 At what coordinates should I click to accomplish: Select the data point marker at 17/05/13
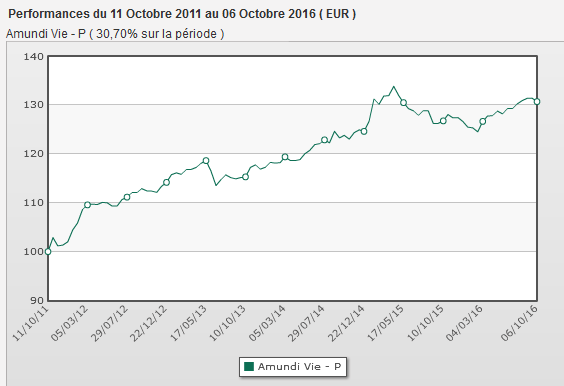point(206,160)
